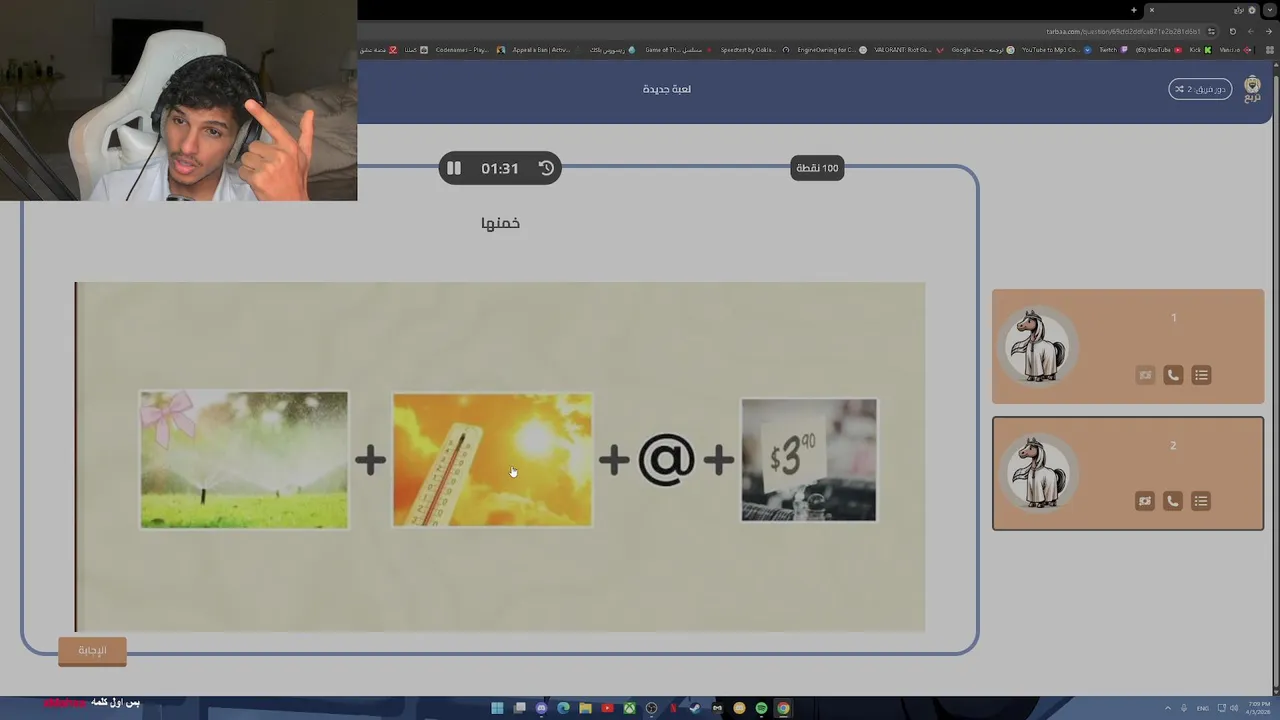Open Netflix from the taskbar
Viewport: 1280px width, 720px height.
(x=673, y=708)
